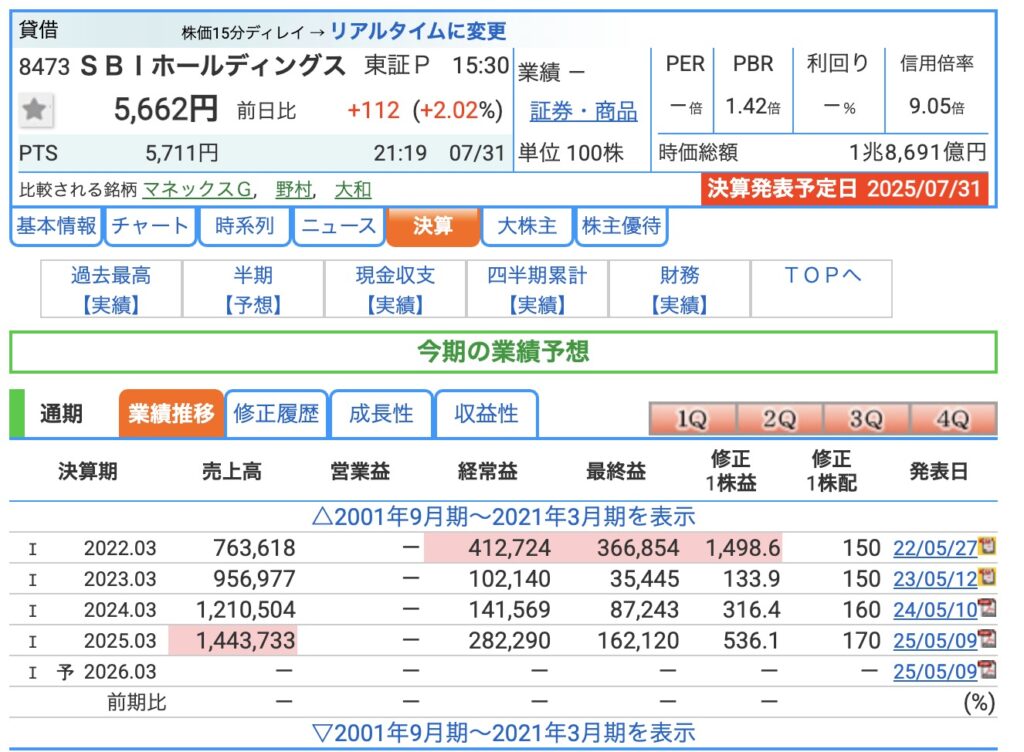Image resolution: width=1024 pixels, height=752 pixels.
Task: Switch to the 成長性 tab
Action: 381,413
